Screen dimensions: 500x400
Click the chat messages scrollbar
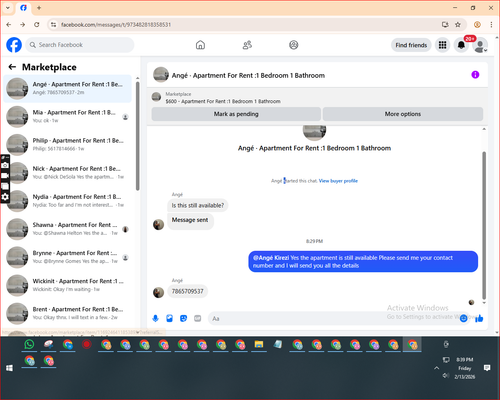tap(484, 225)
